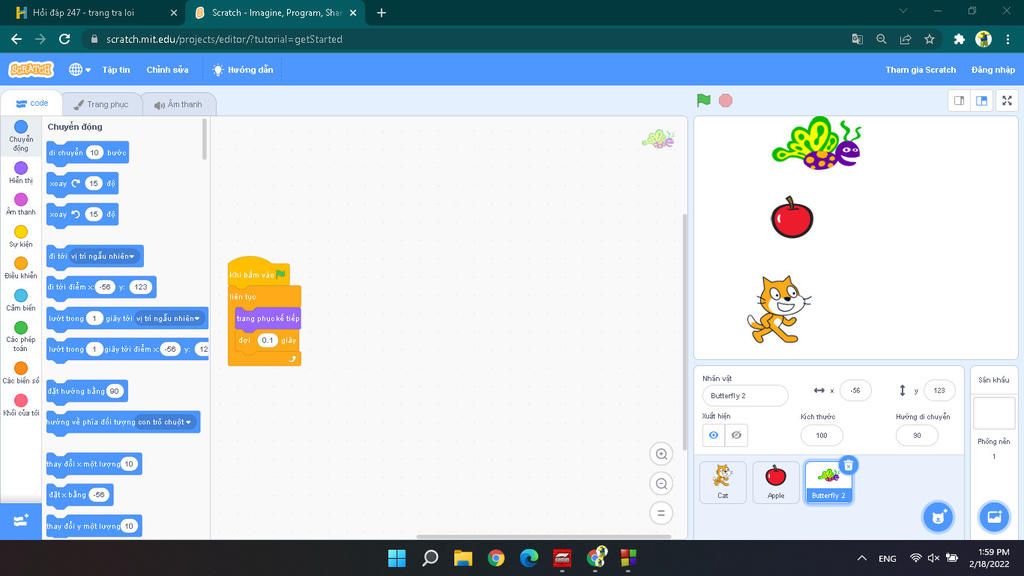This screenshot has height=576, width=1024.
Task: Open the Tập tin menu
Action: 116,69
